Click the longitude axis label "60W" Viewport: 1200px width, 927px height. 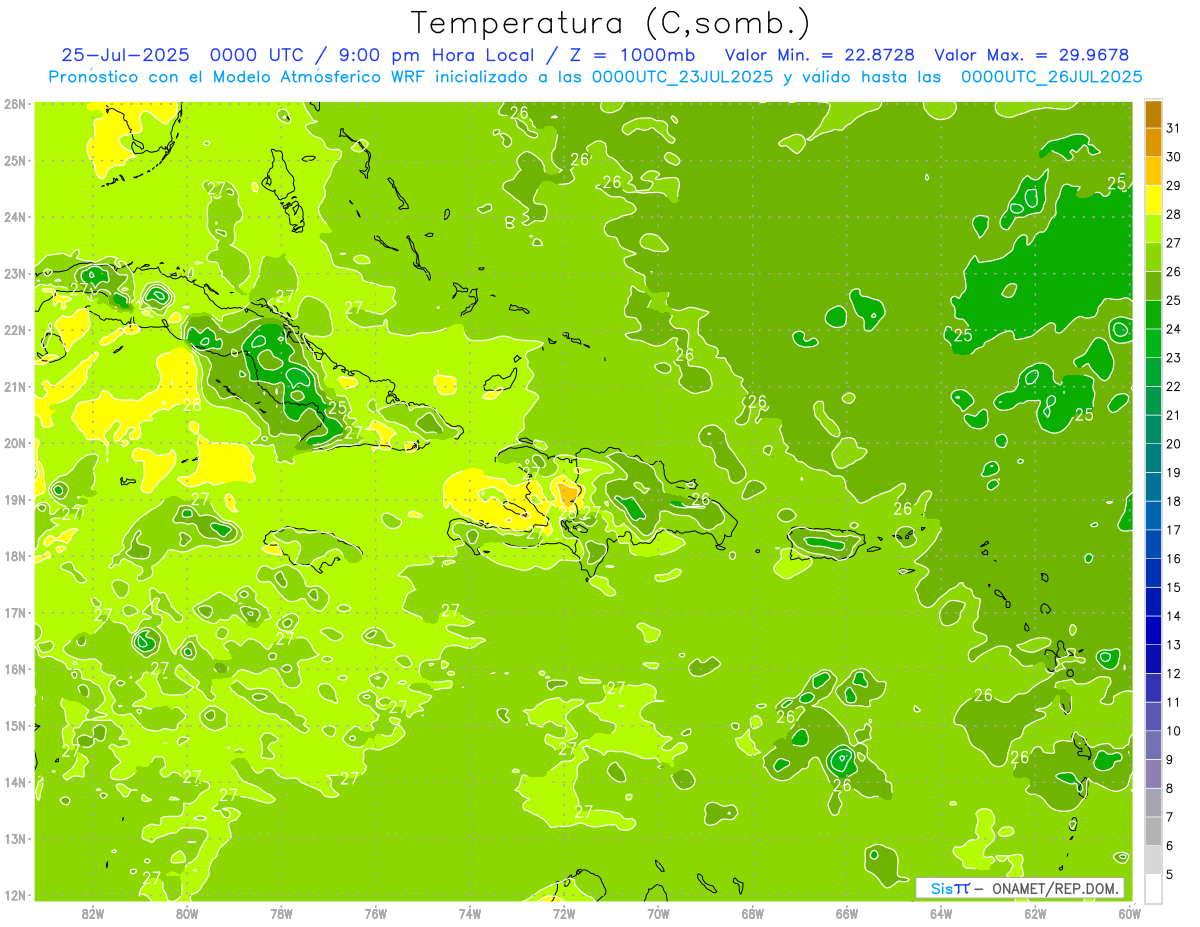(x=1130, y=913)
